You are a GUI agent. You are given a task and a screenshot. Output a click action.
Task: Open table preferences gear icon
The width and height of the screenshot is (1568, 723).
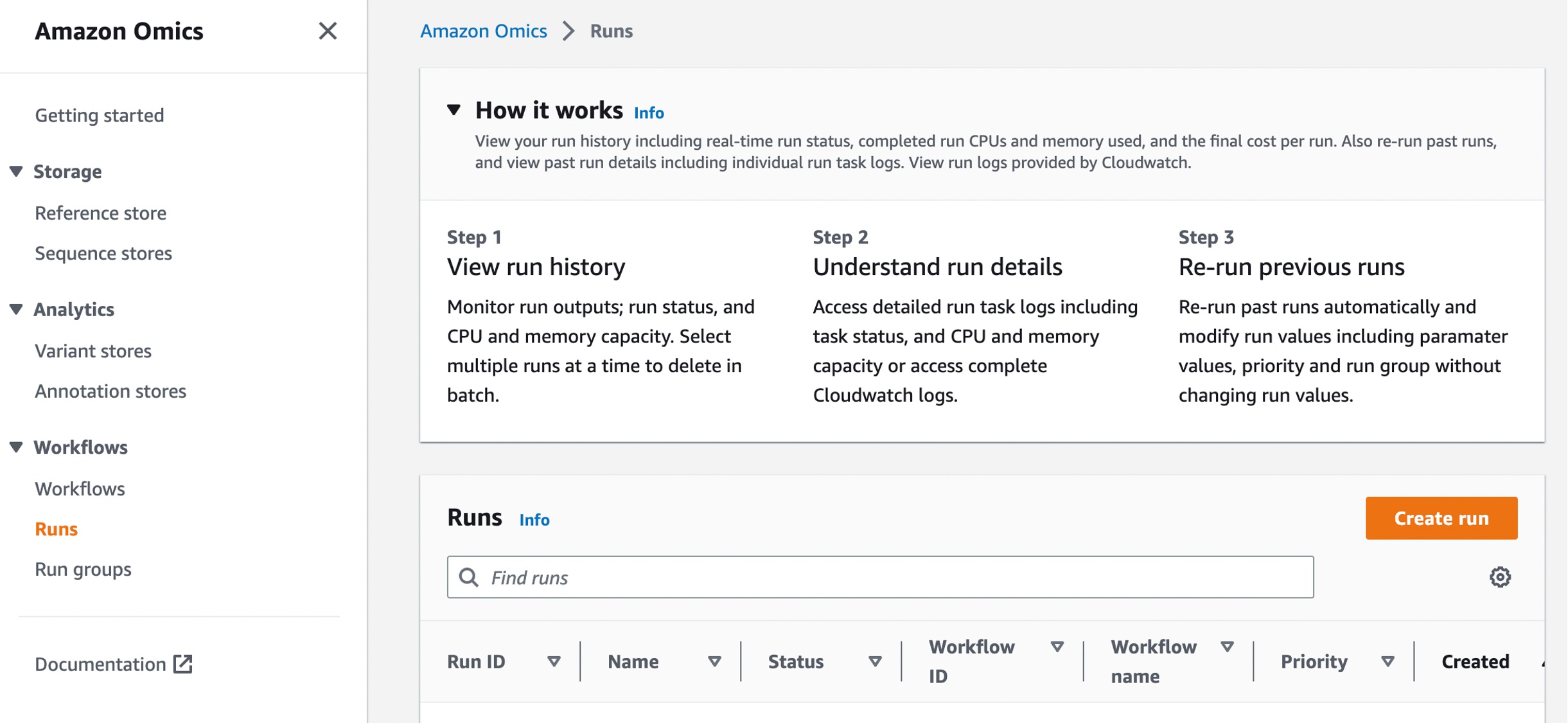1500,577
